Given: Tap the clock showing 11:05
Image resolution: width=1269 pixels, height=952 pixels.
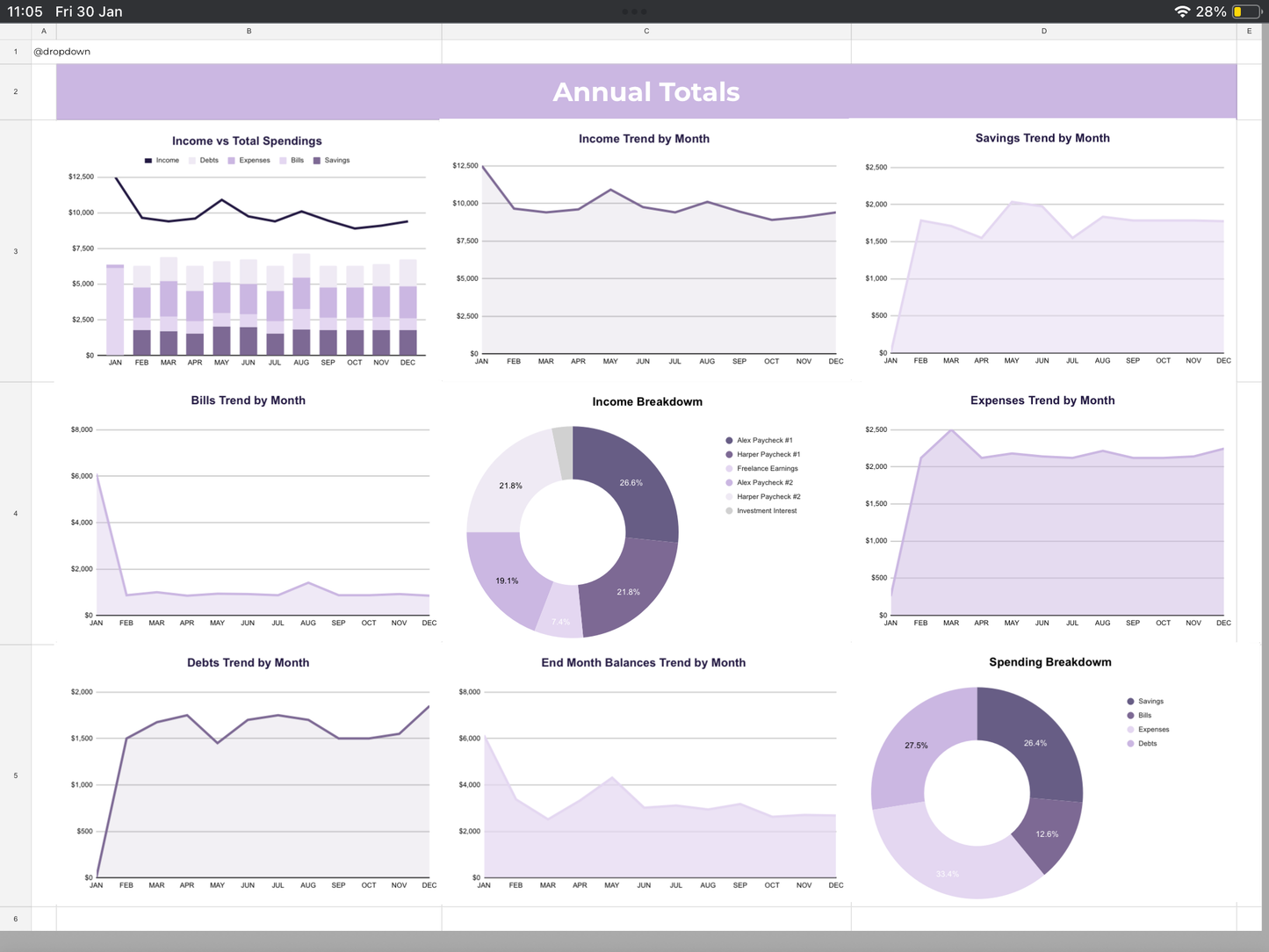Looking at the screenshot, I should tap(25, 11).
